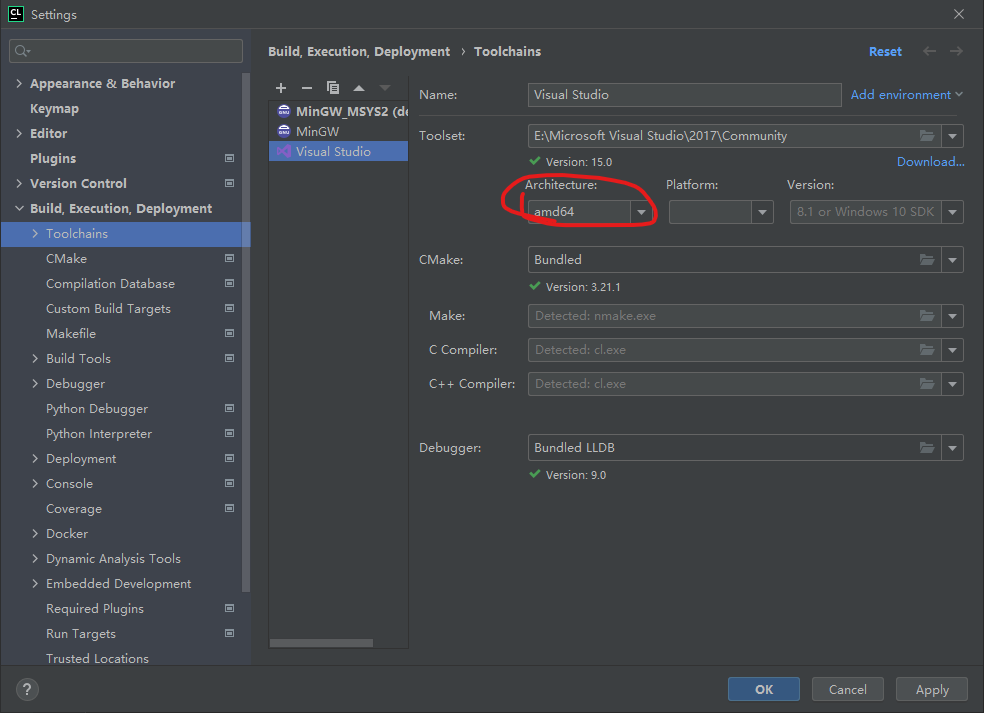The height and width of the screenshot is (713, 984).
Task: Browse folder for Toolset path
Action: 927,136
